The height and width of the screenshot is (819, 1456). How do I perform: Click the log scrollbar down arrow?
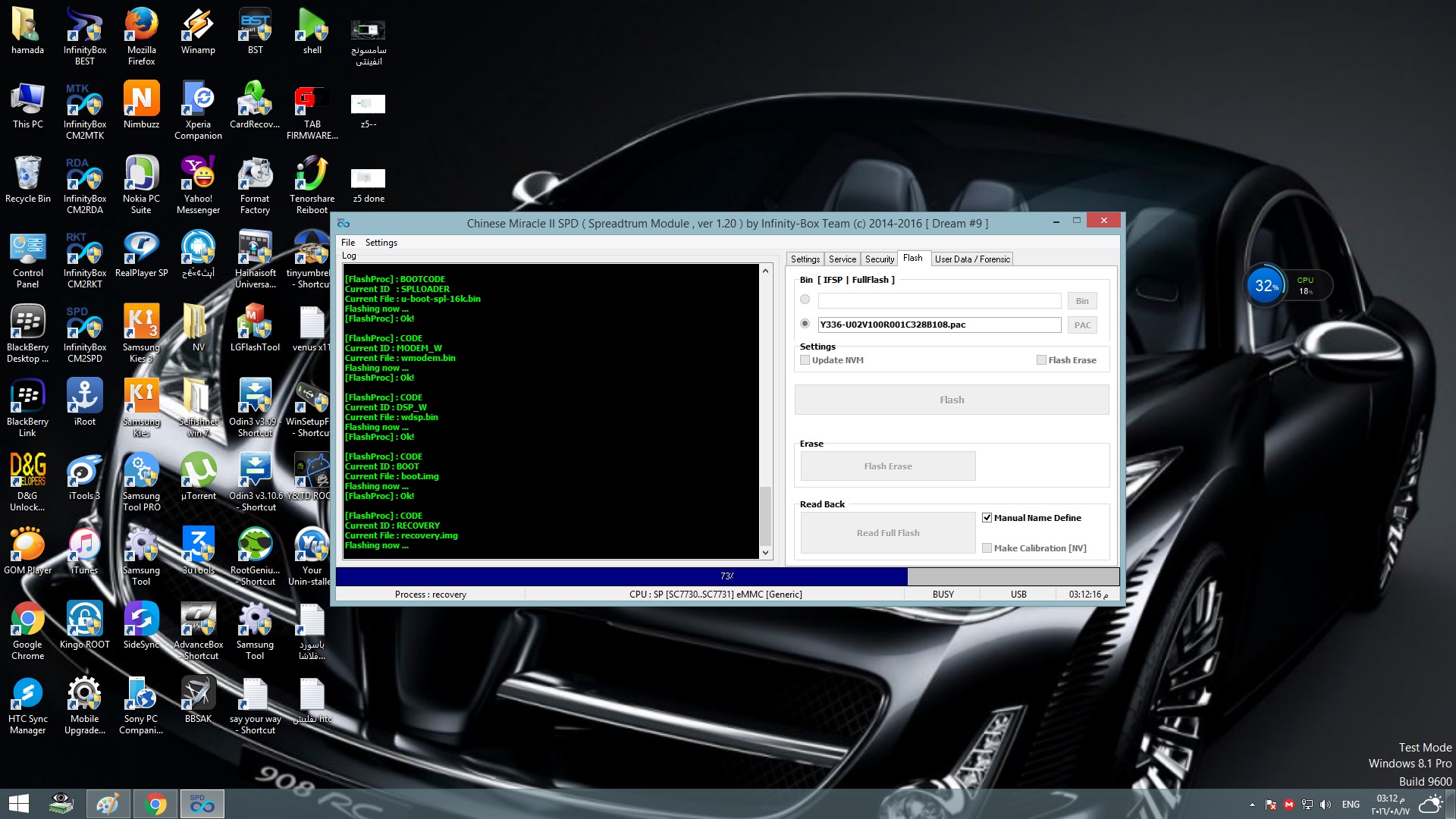tap(765, 553)
